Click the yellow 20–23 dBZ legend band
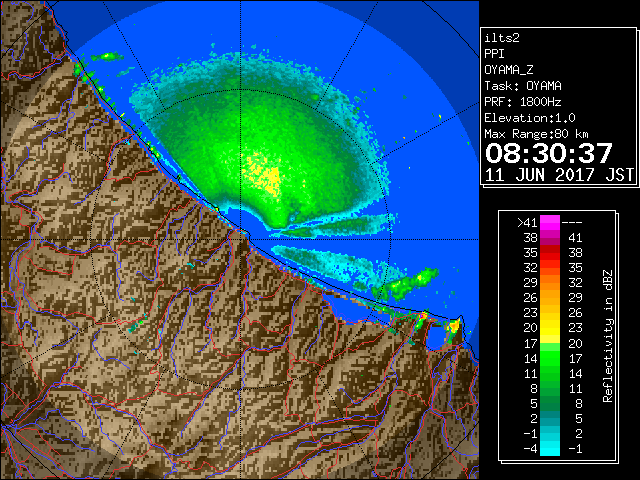The width and height of the screenshot is (640, 480). (550, 328)
